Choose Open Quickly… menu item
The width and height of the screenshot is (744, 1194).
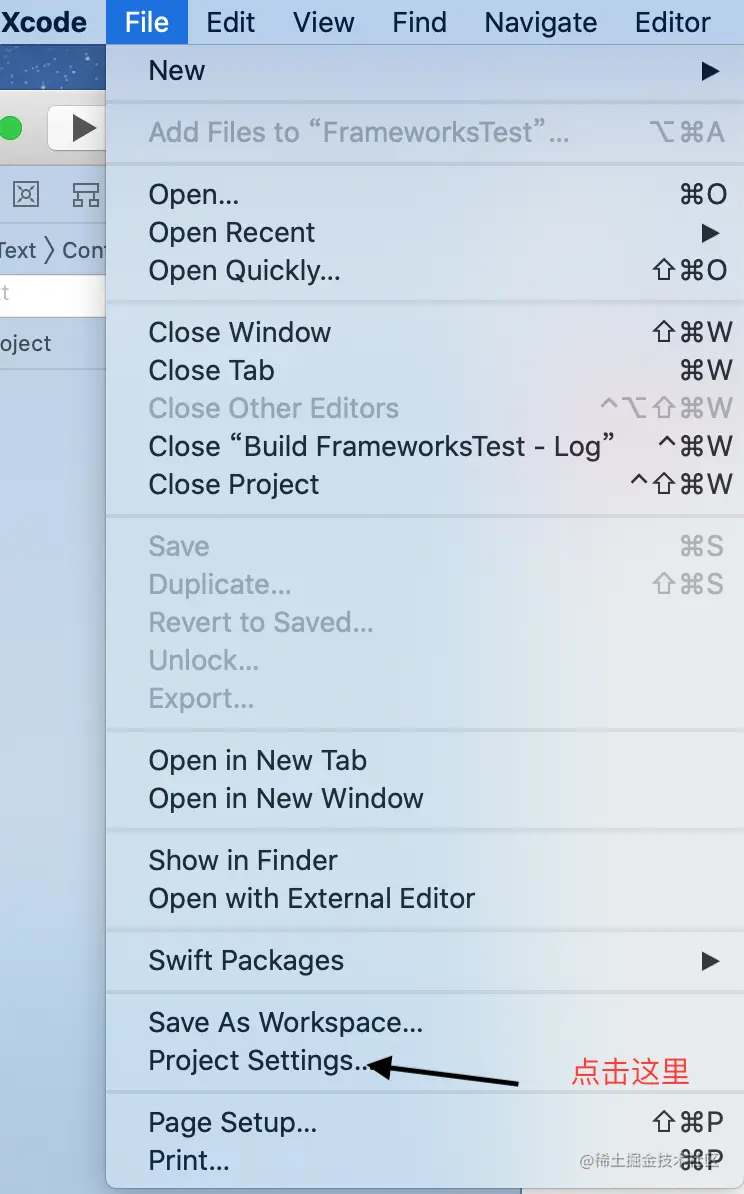245,271
